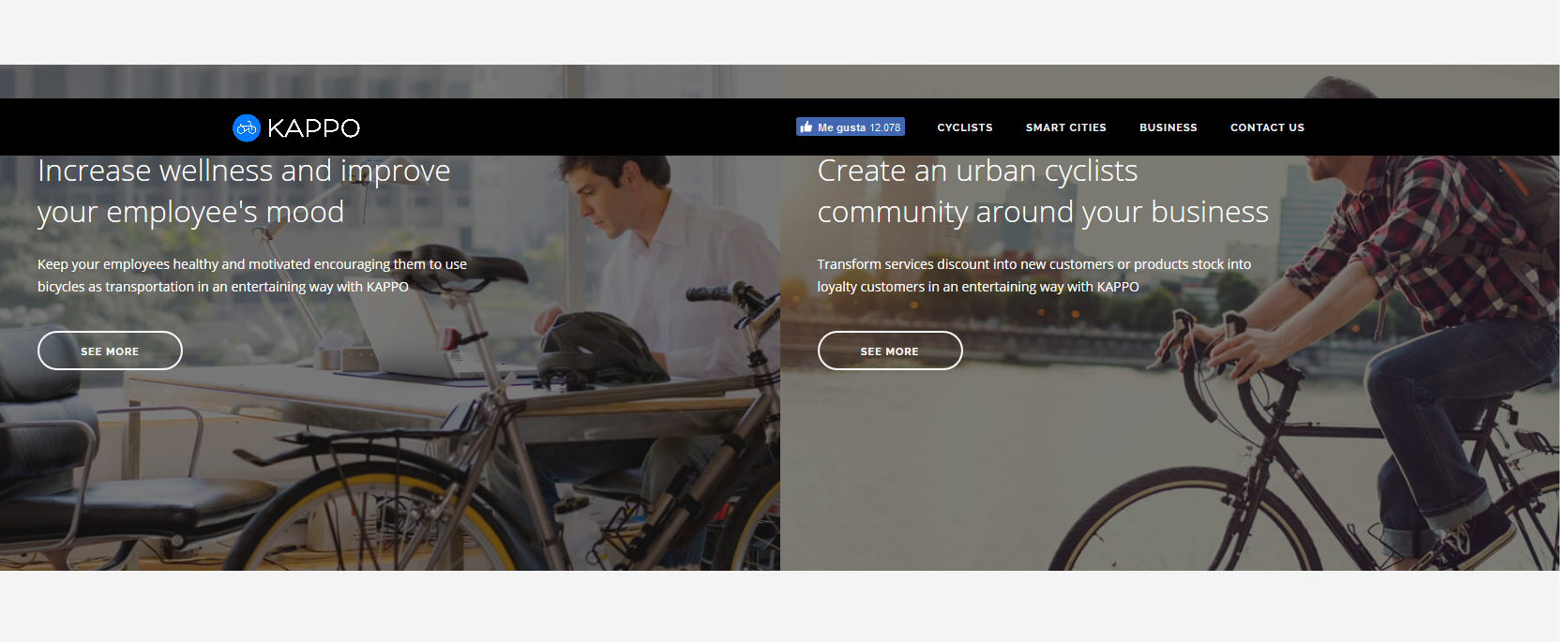
Task: Click the Facebook thumbs-up icon
Action: [807, 127]
